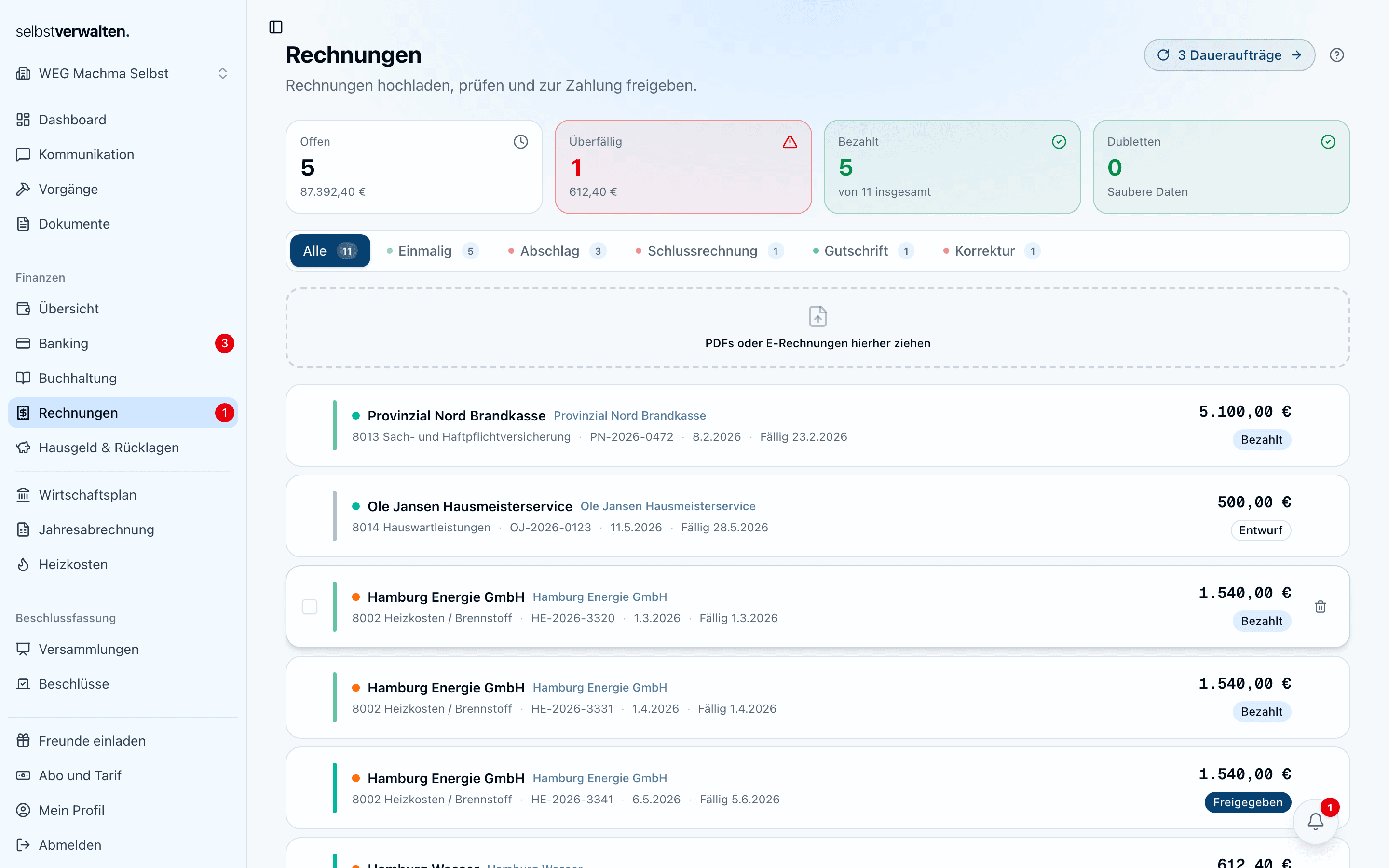1389x868 pixels.
Task: Click the warning icon on Überfällig card
Action: [790, 142]
